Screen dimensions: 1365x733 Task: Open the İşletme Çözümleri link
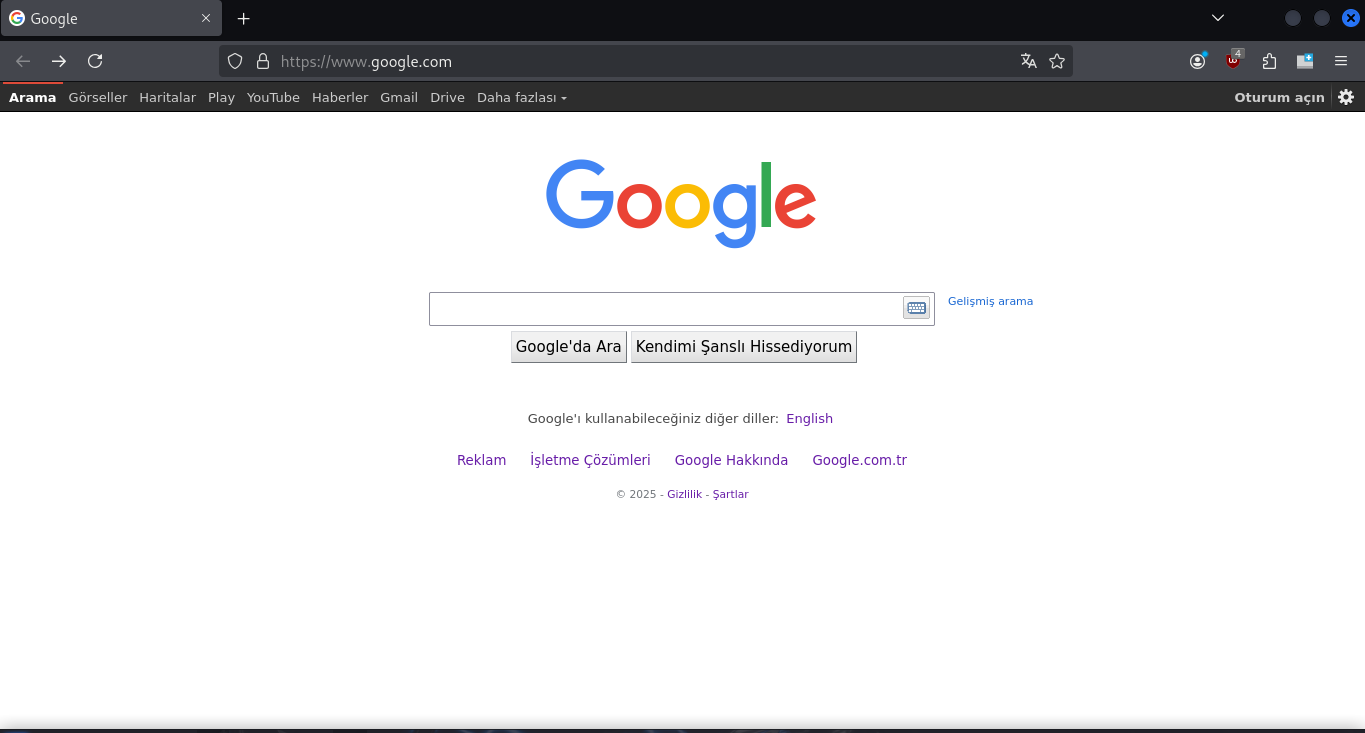click(x=590, y=460)
